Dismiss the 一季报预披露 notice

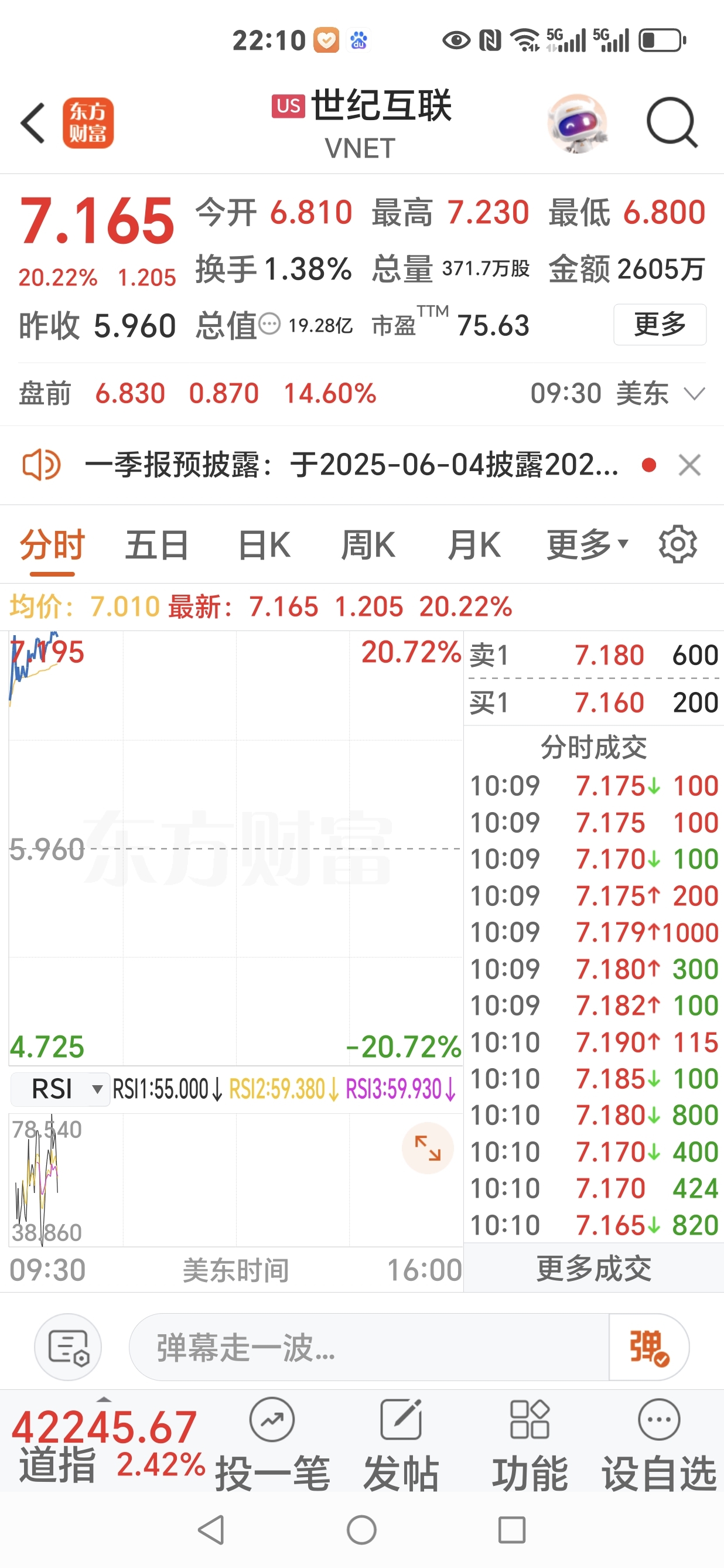pos(689,465)
